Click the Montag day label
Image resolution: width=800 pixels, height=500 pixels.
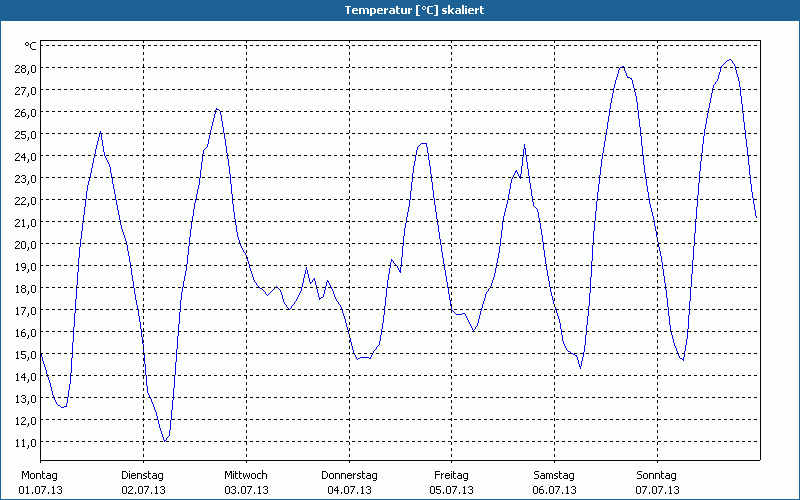[39, 476]
